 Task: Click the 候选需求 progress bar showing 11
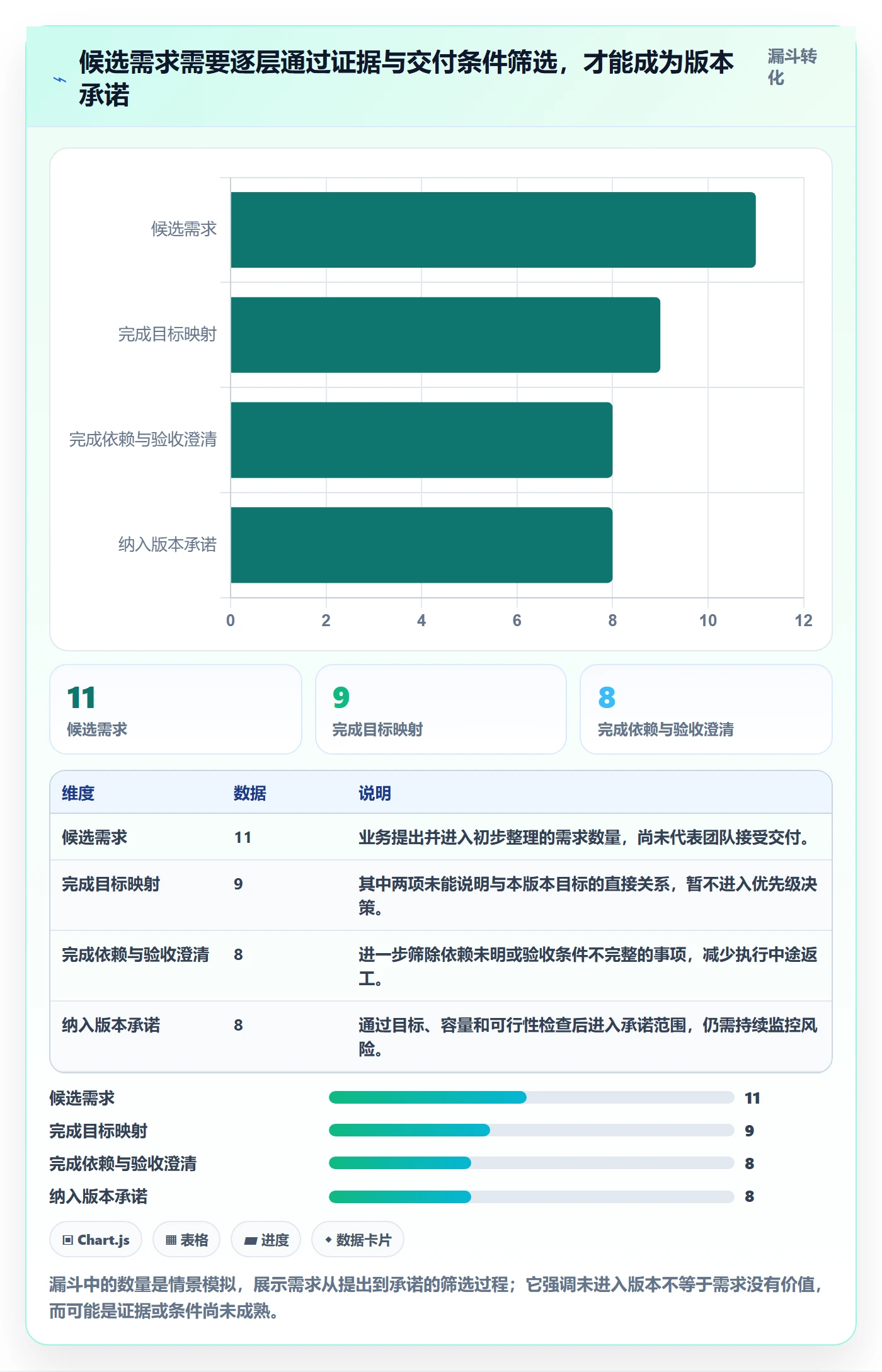point(531,1097)
